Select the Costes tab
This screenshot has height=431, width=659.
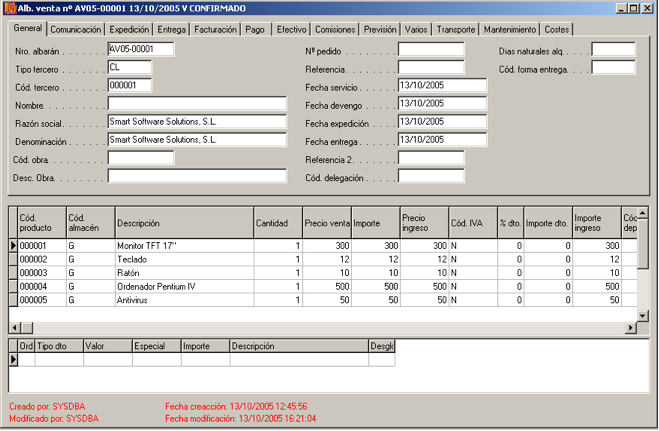tap(557, 30)
